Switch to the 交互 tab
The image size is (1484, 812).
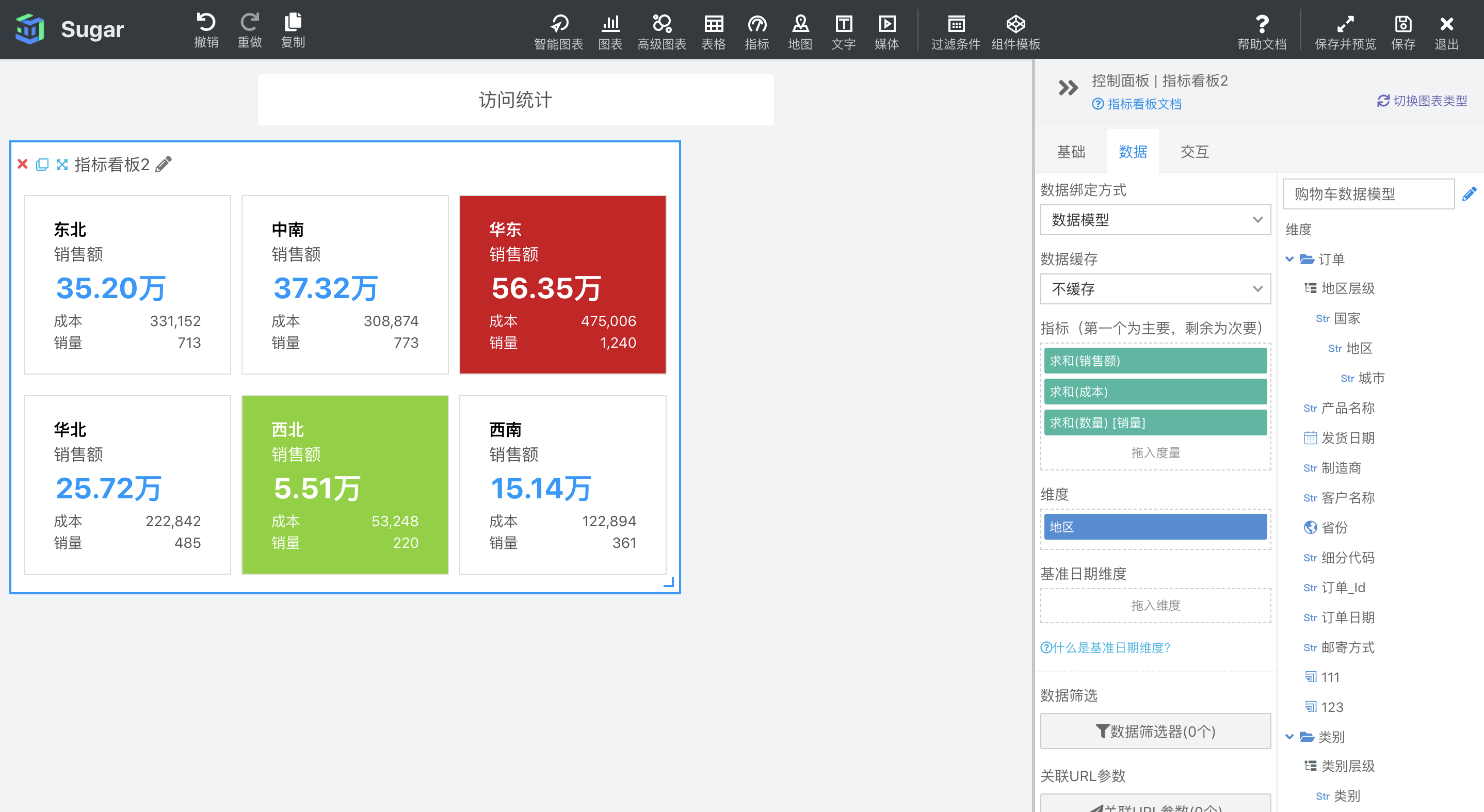click(1194, 152)
